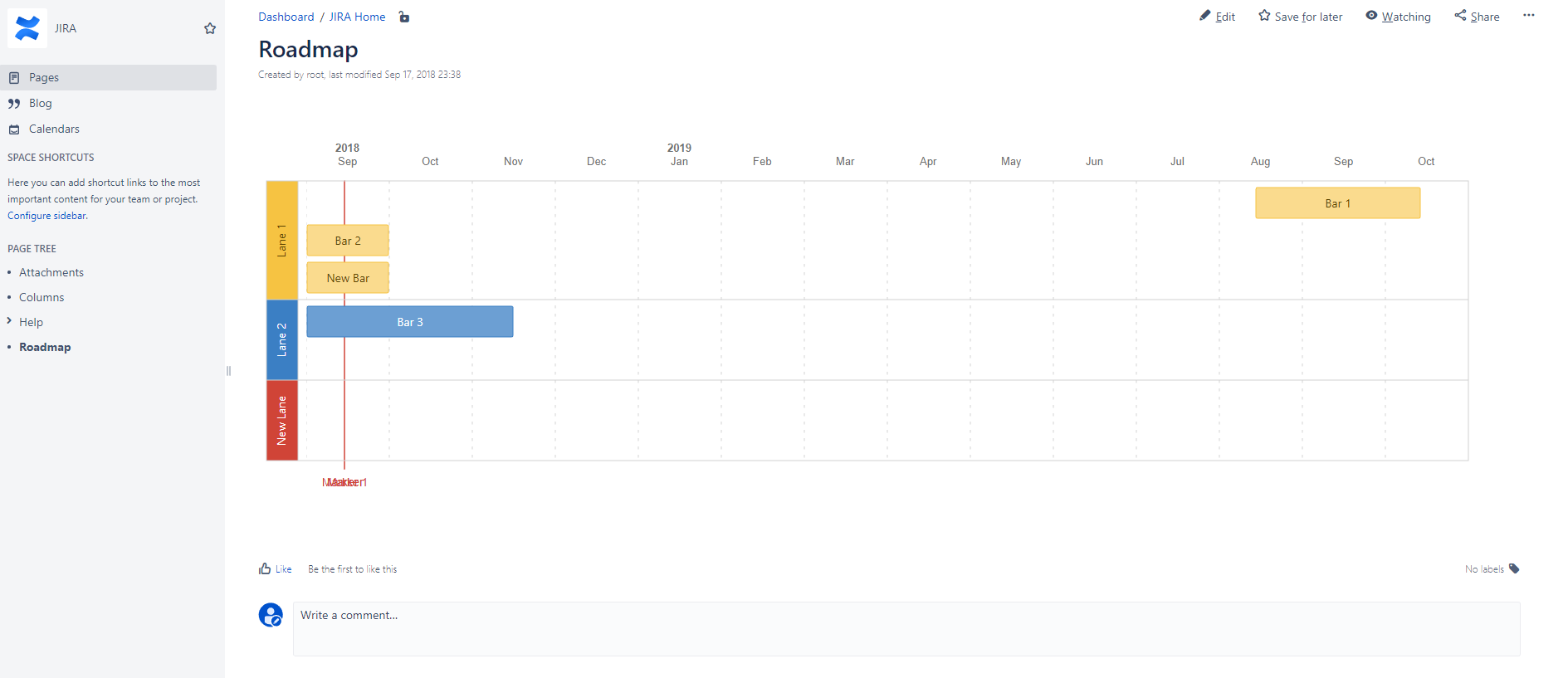Viewport: 1568px width, 678px height.
Task: Click the Confluence space logo
Action: [x=27, y=27]
